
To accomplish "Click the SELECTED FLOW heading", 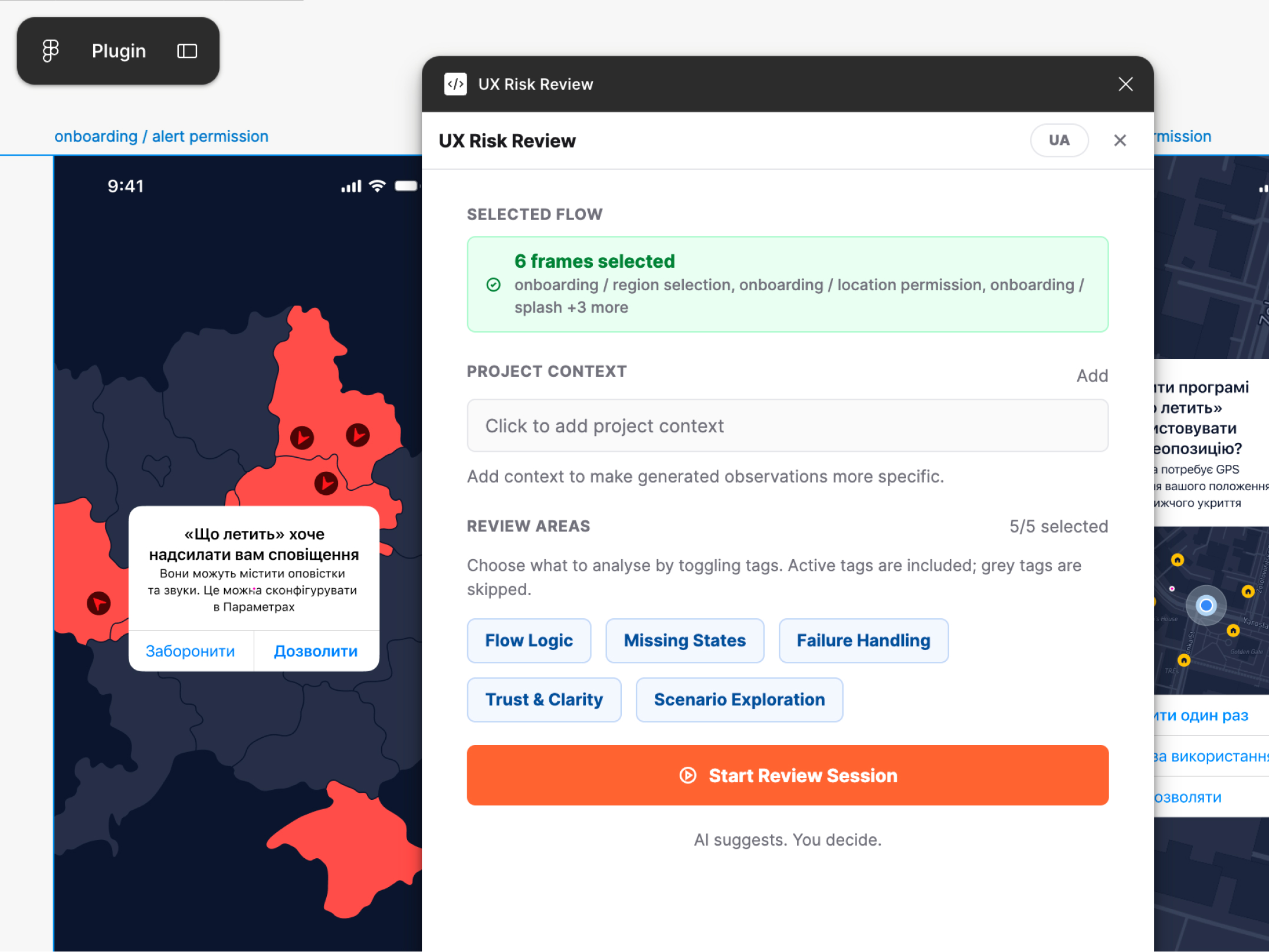I will point(535,214).
